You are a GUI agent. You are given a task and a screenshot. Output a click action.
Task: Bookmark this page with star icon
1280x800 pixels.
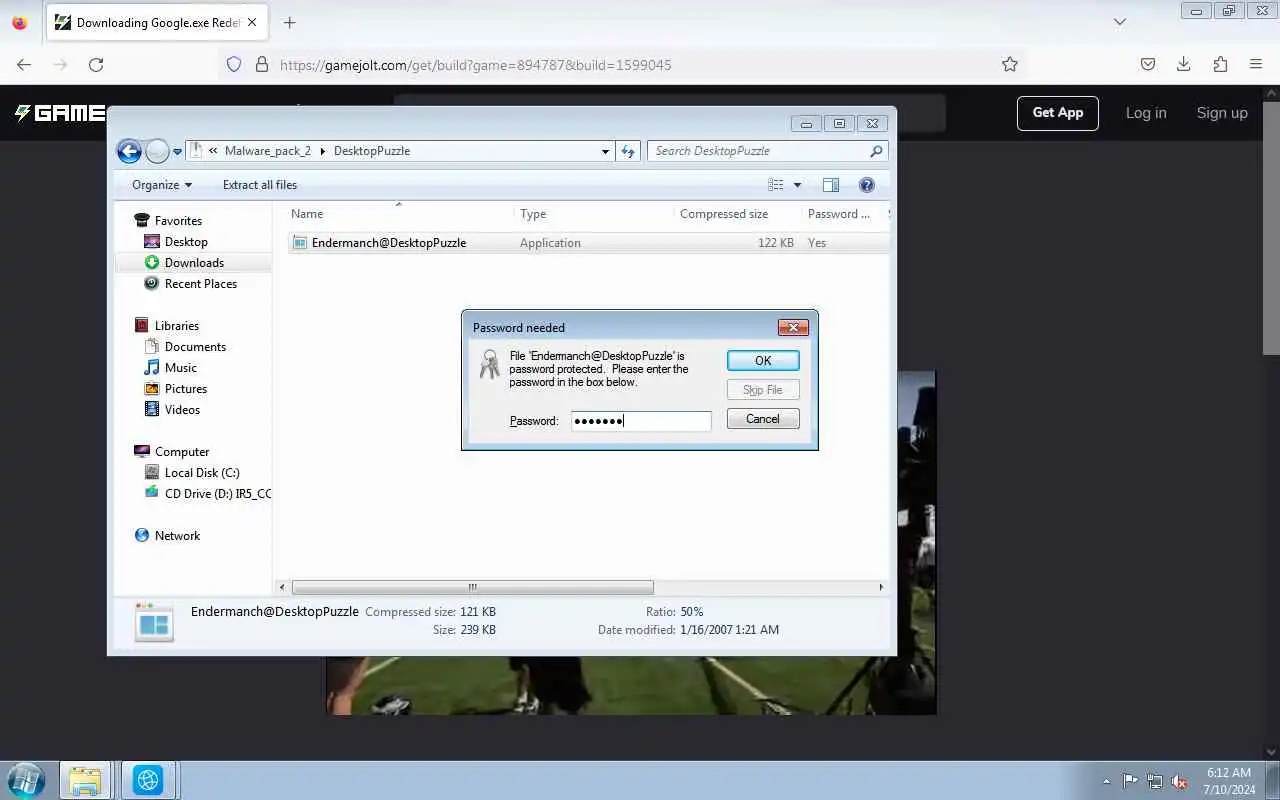pyautogui.click(x=1010, y=64)
